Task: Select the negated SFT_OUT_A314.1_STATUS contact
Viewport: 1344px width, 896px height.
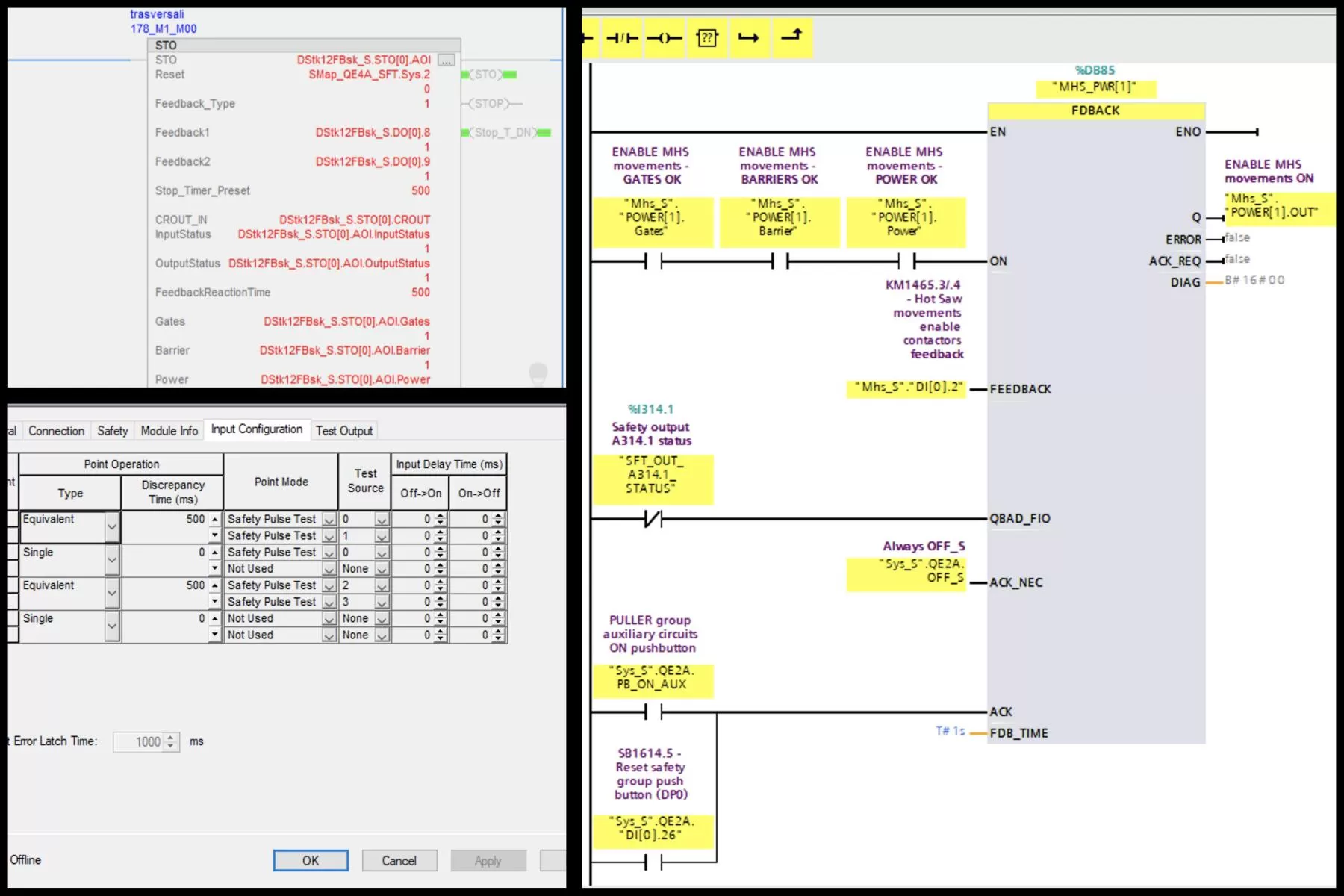Action: [x=653, y=518]
